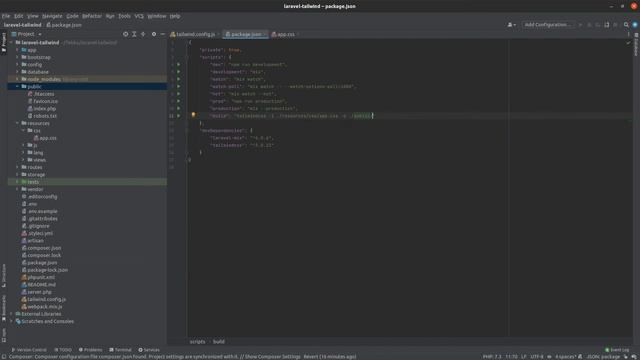Open the user account icon dropdown
The width and height of the screenshot is (640, 360).
point(511,25)
